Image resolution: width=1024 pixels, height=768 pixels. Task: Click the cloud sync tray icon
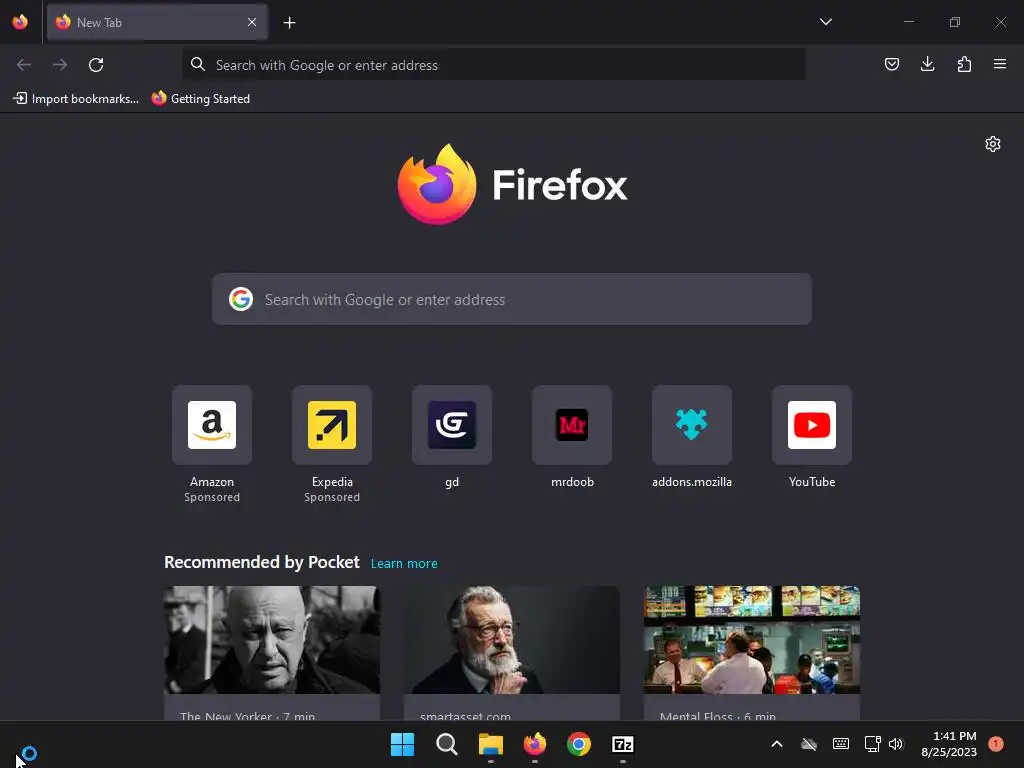[x=809, y=744]
